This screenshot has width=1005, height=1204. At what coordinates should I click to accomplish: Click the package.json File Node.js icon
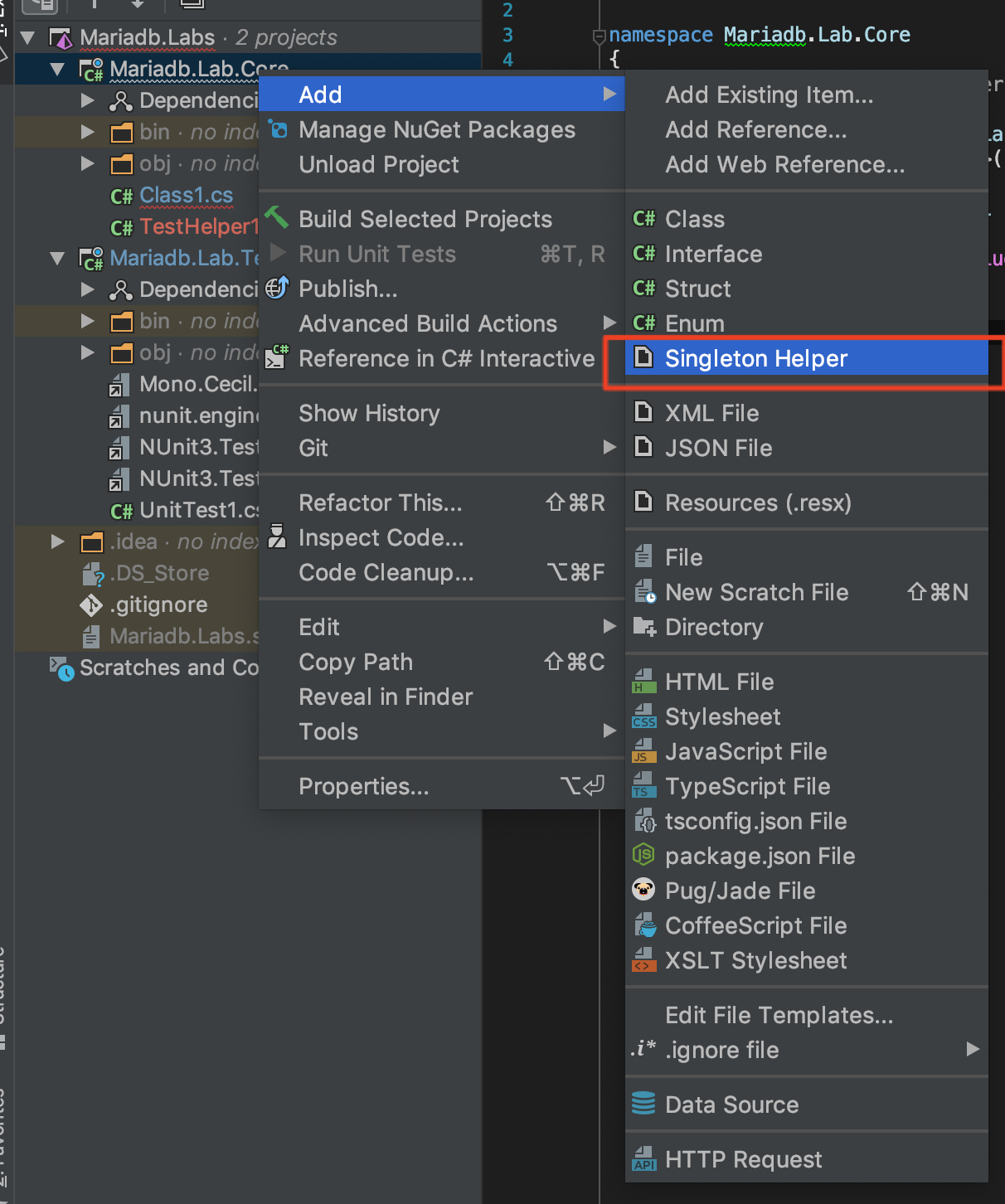(643, 855)
